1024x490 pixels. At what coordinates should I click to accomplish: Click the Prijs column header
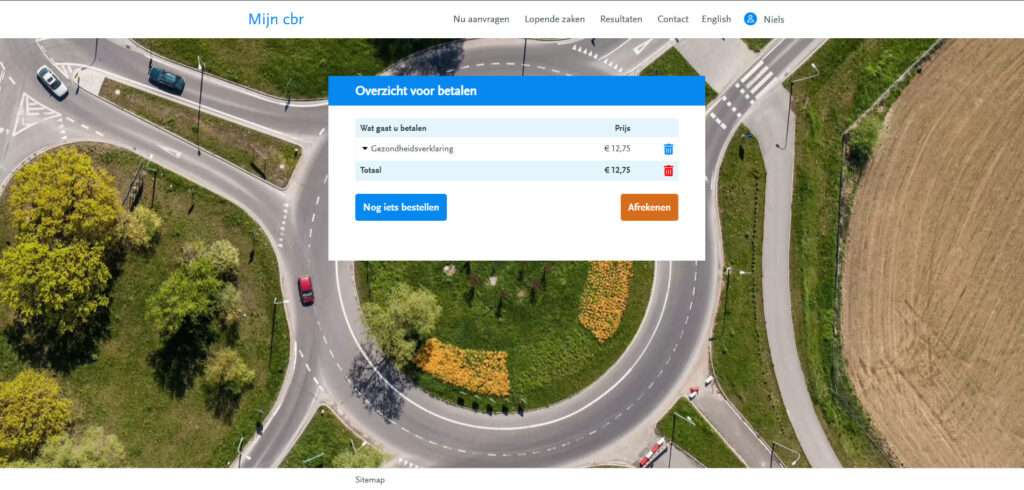[622, 128]
